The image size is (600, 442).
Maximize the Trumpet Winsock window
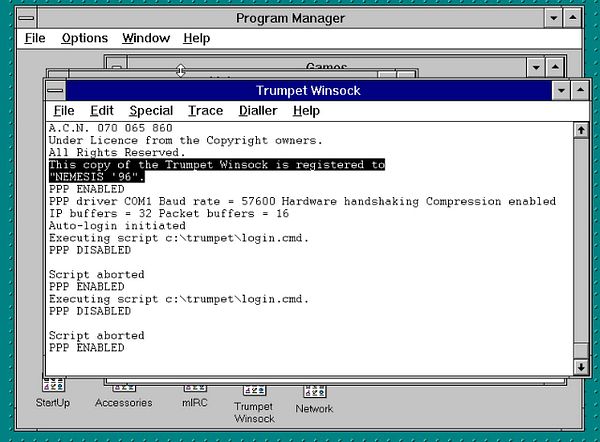(x=580, y=91)
